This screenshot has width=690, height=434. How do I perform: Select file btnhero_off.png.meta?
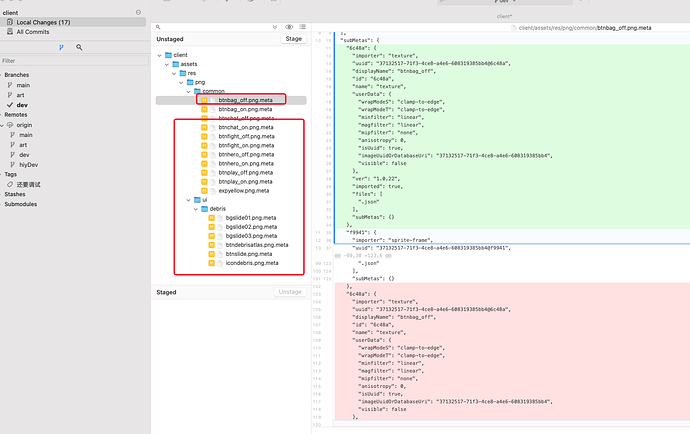tap(246, 154)
